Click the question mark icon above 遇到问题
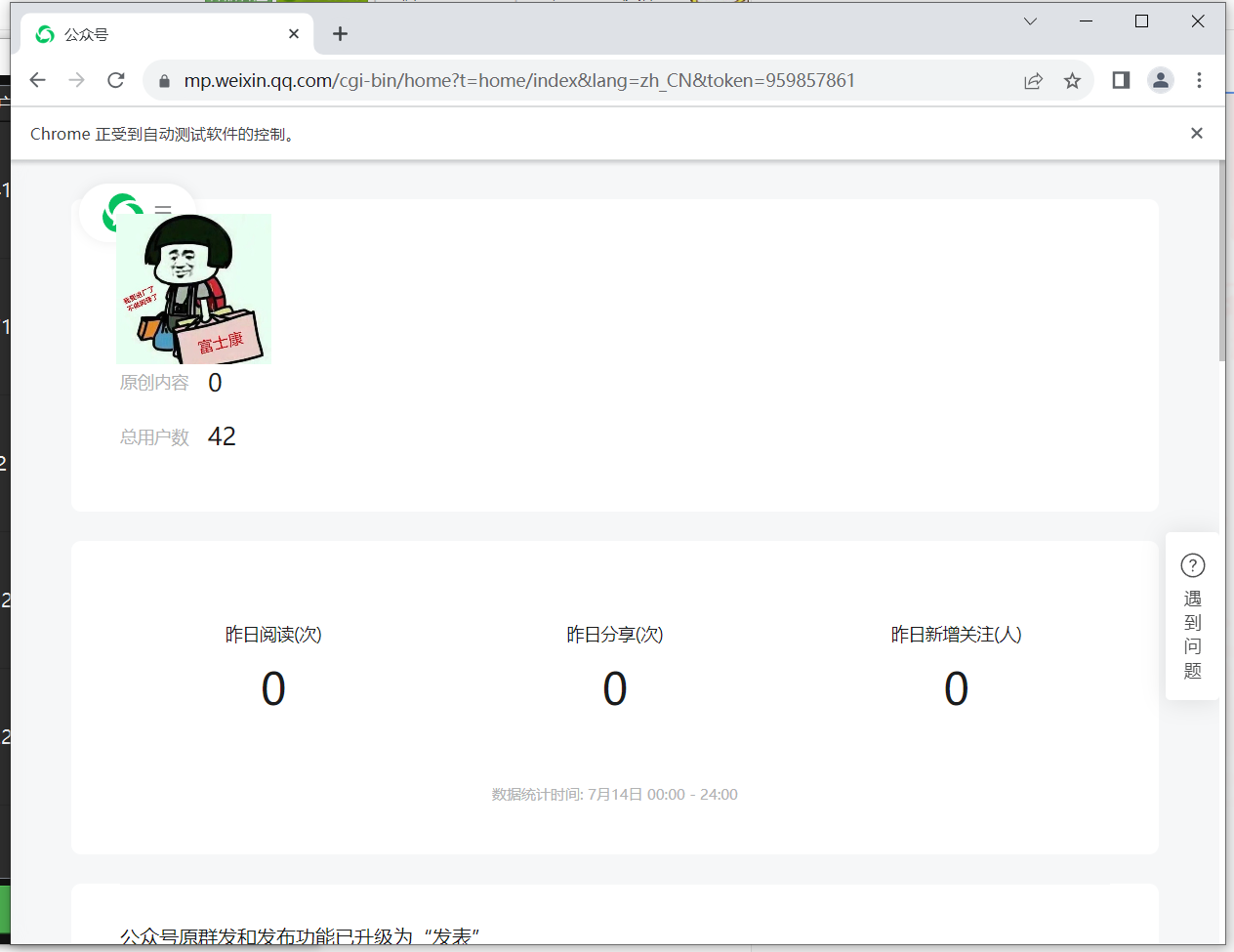This screenshot has height=952, width=1234. pyautogui.click(x=1192, y=564)
